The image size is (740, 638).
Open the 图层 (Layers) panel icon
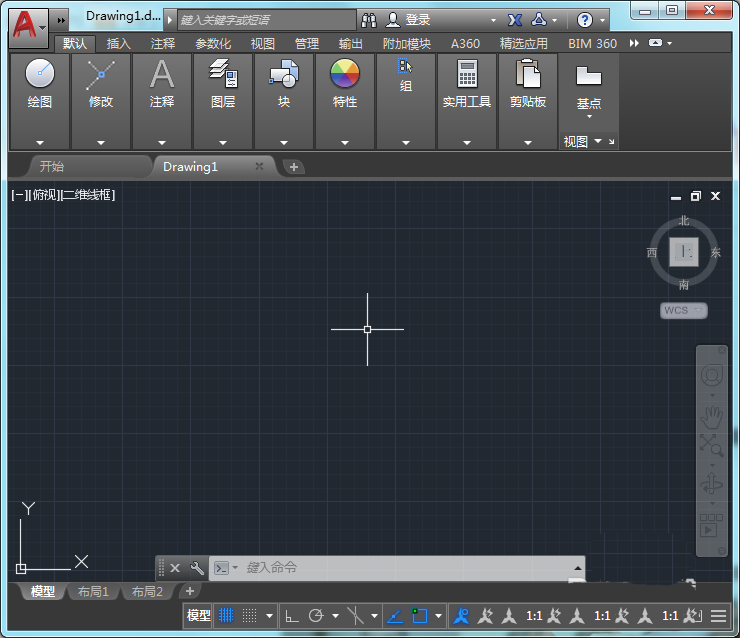point(223,74)
